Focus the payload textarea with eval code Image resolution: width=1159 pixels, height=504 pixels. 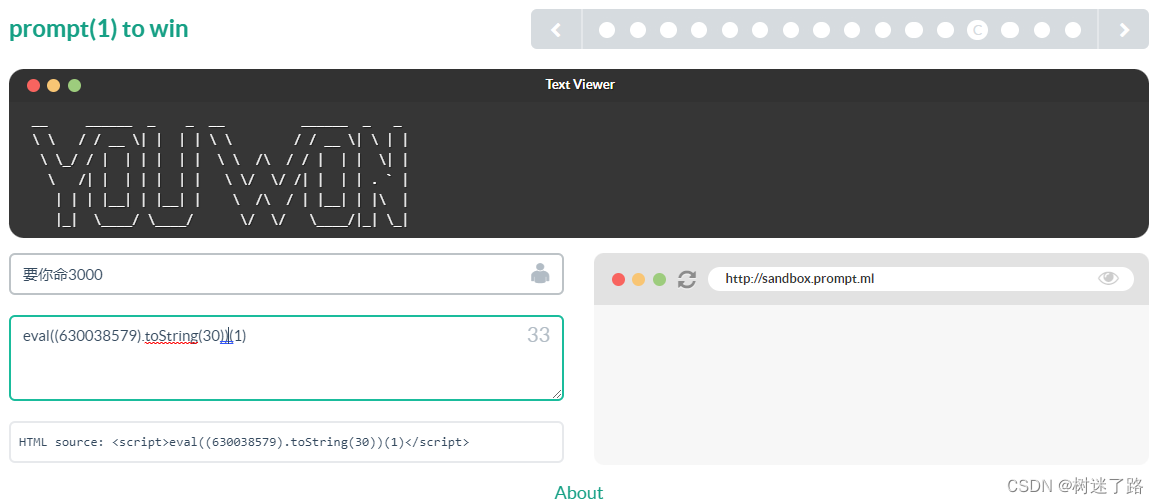point(286,358)
